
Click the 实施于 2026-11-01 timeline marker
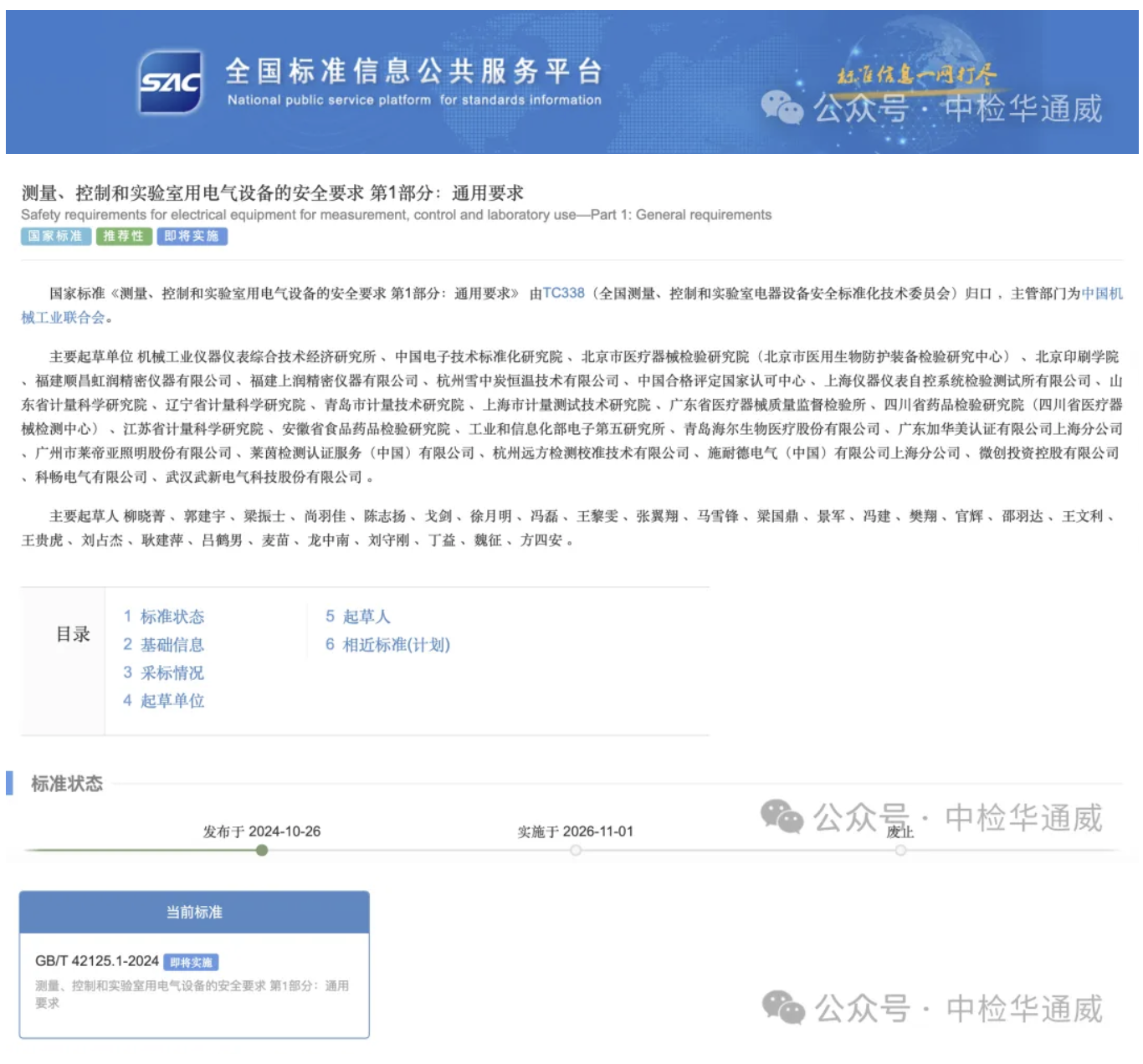tap(576, 851)
